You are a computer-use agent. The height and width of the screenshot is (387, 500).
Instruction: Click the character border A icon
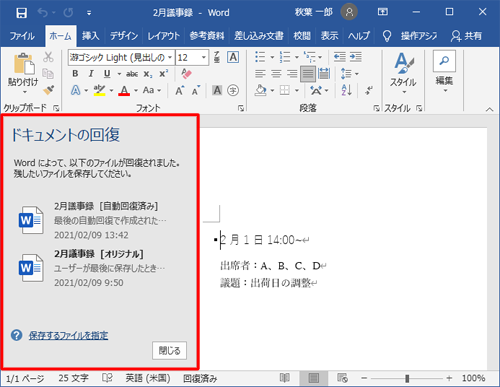click(x=233, y=57)
